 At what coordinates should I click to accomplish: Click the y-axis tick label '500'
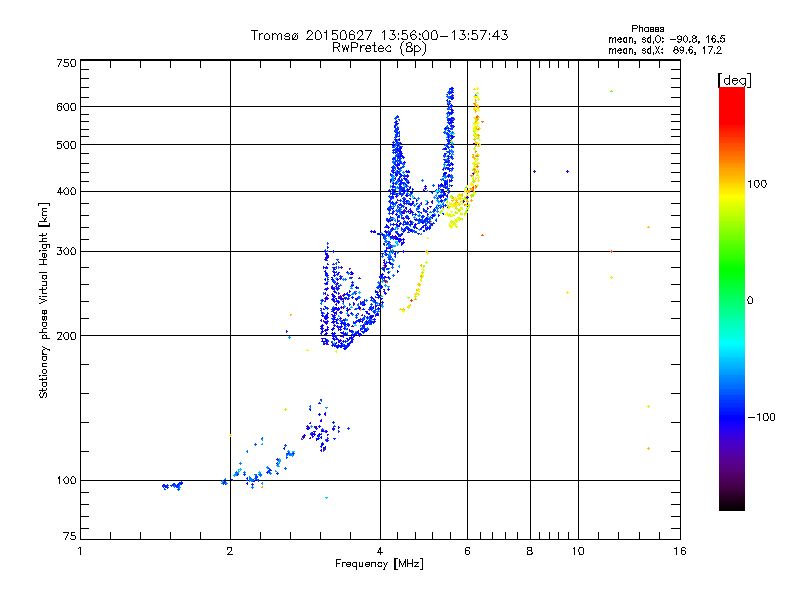point(66,145)
